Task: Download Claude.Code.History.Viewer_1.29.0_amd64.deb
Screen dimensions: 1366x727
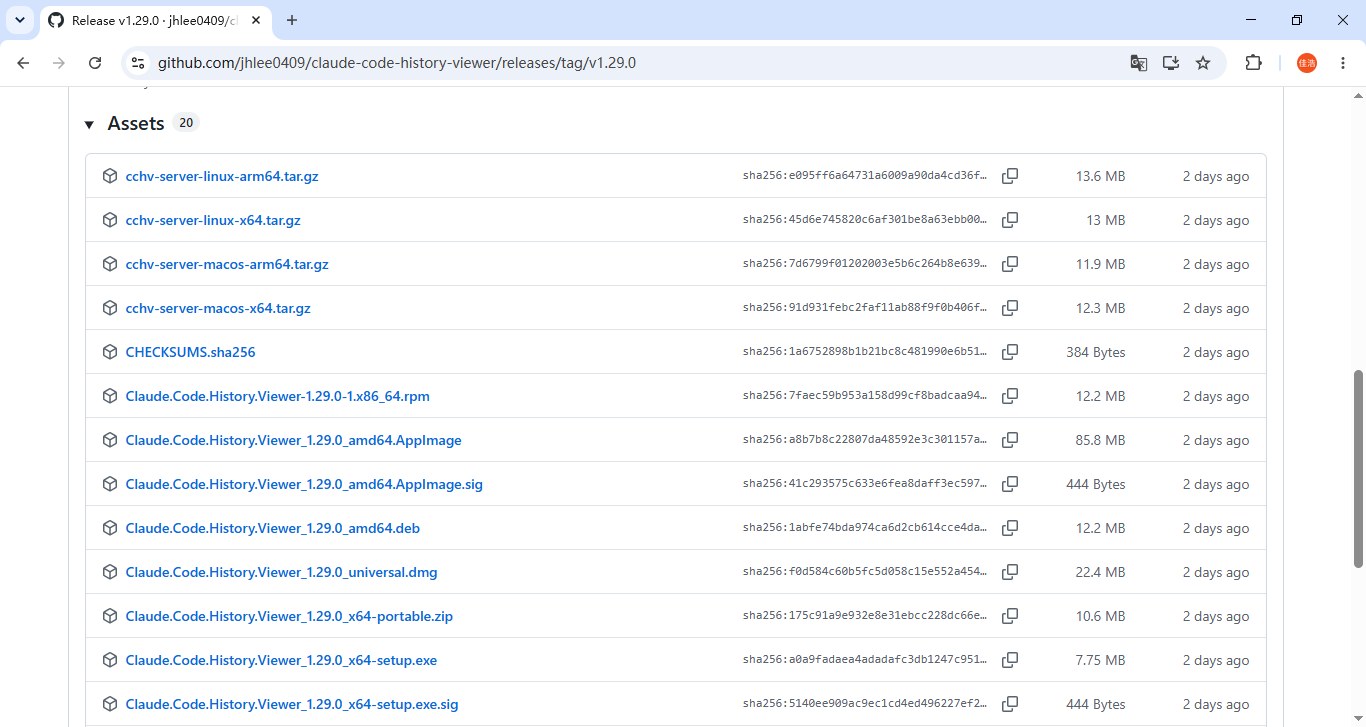Action: (x=273, y=528)
